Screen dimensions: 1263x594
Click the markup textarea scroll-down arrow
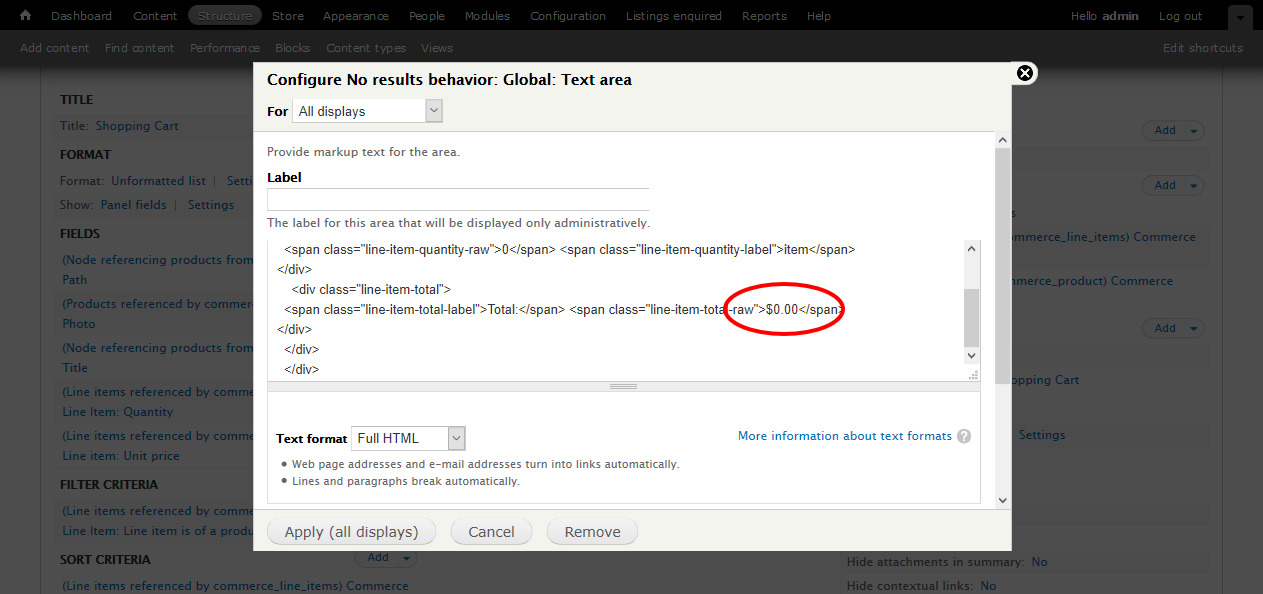[971, 356]
